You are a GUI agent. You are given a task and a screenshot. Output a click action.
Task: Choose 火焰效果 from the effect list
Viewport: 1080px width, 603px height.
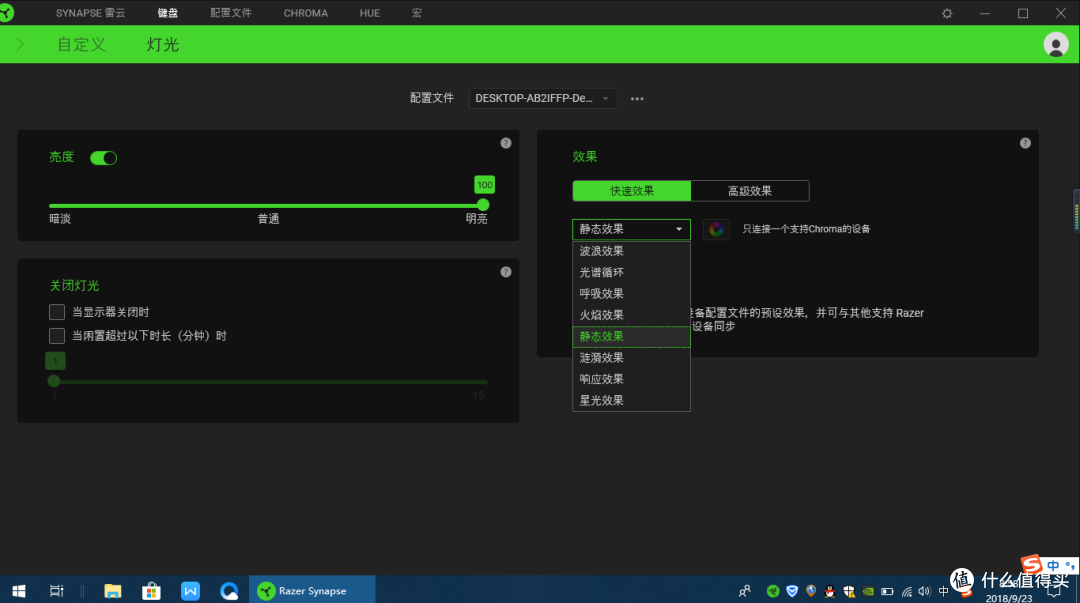tap(631, 315)
